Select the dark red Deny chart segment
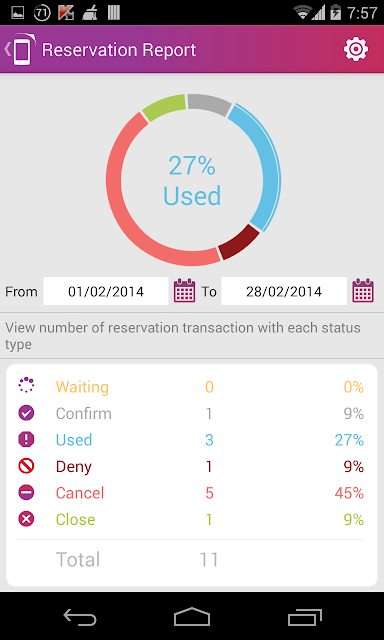Image resolution: width=384 pixels, height=640 pixels. point(241,243)
